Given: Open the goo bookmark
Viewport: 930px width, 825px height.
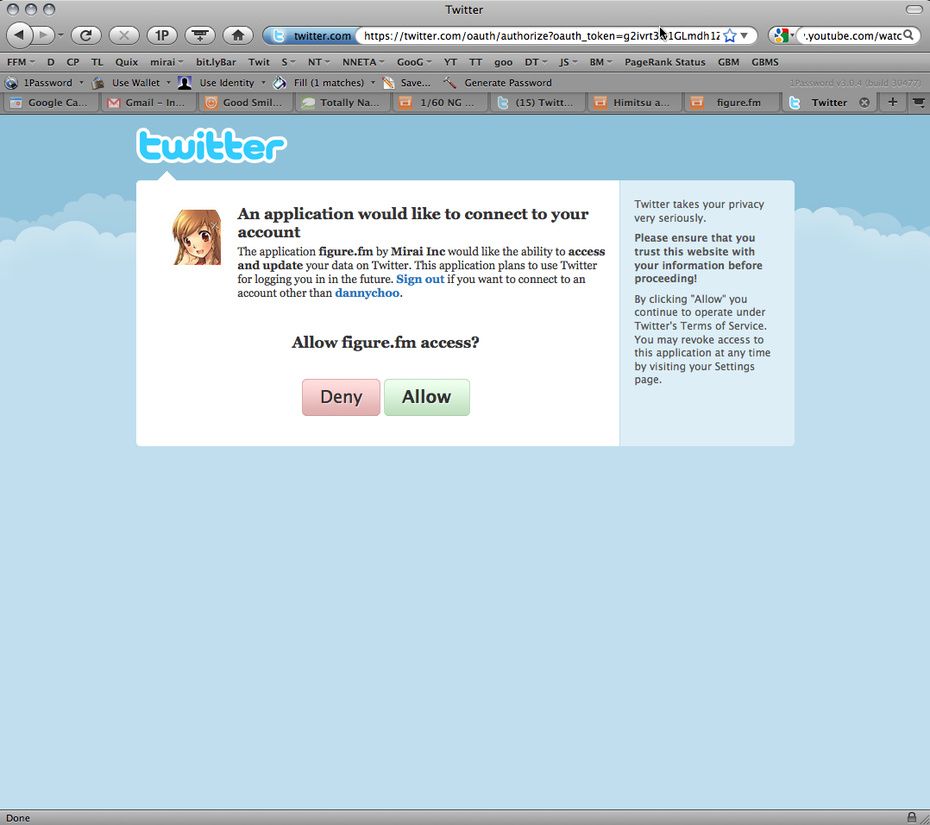Looking at the screenshot, I should (x=503, y=62).
